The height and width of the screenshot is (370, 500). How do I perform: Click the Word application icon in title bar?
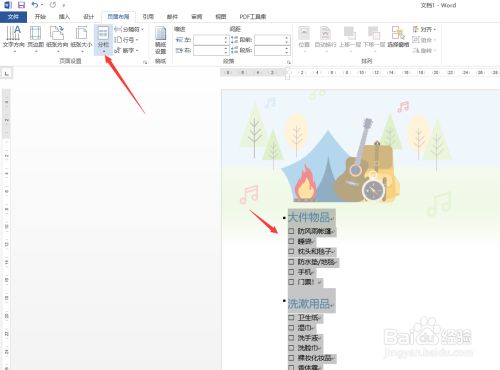coord(8,5)
